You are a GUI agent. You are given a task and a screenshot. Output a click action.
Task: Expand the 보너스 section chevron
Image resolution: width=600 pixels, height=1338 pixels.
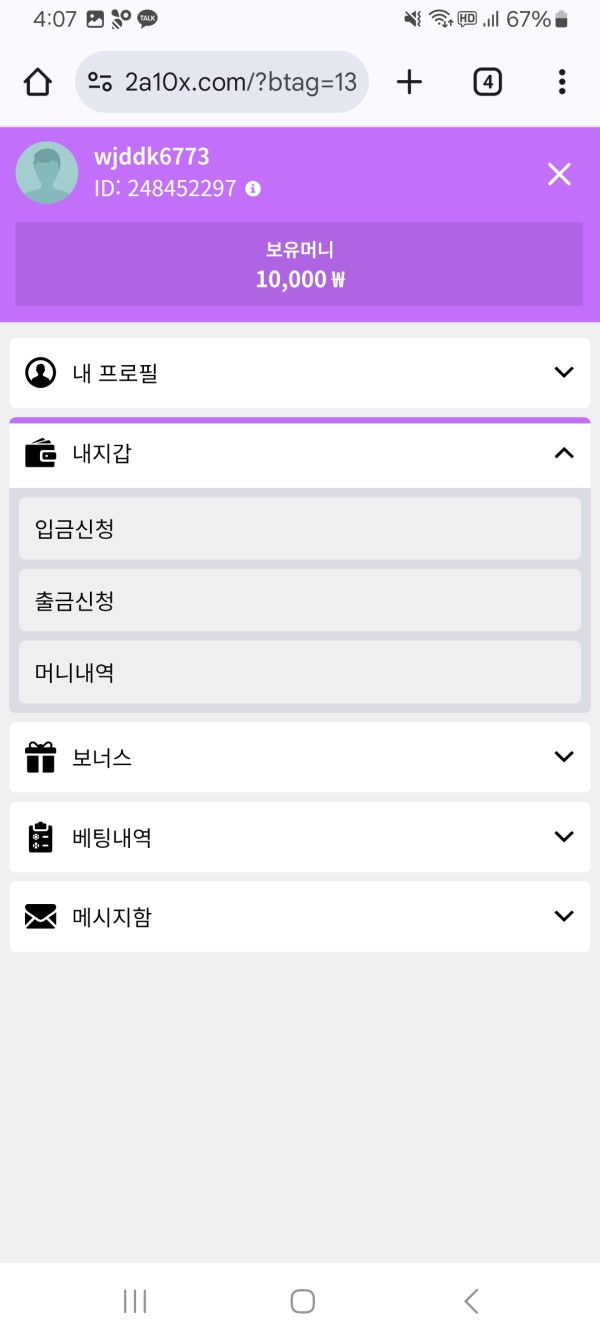click(564, 757)
